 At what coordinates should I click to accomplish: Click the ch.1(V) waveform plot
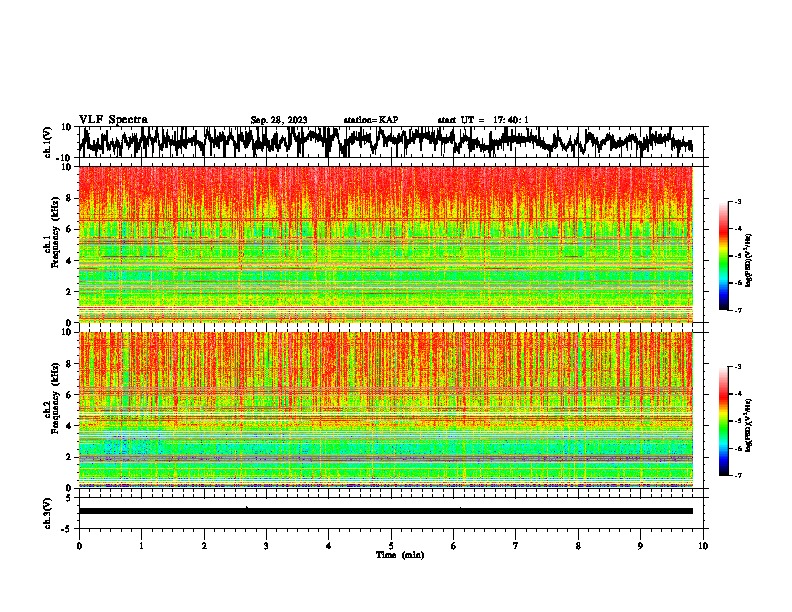point(391,142)
